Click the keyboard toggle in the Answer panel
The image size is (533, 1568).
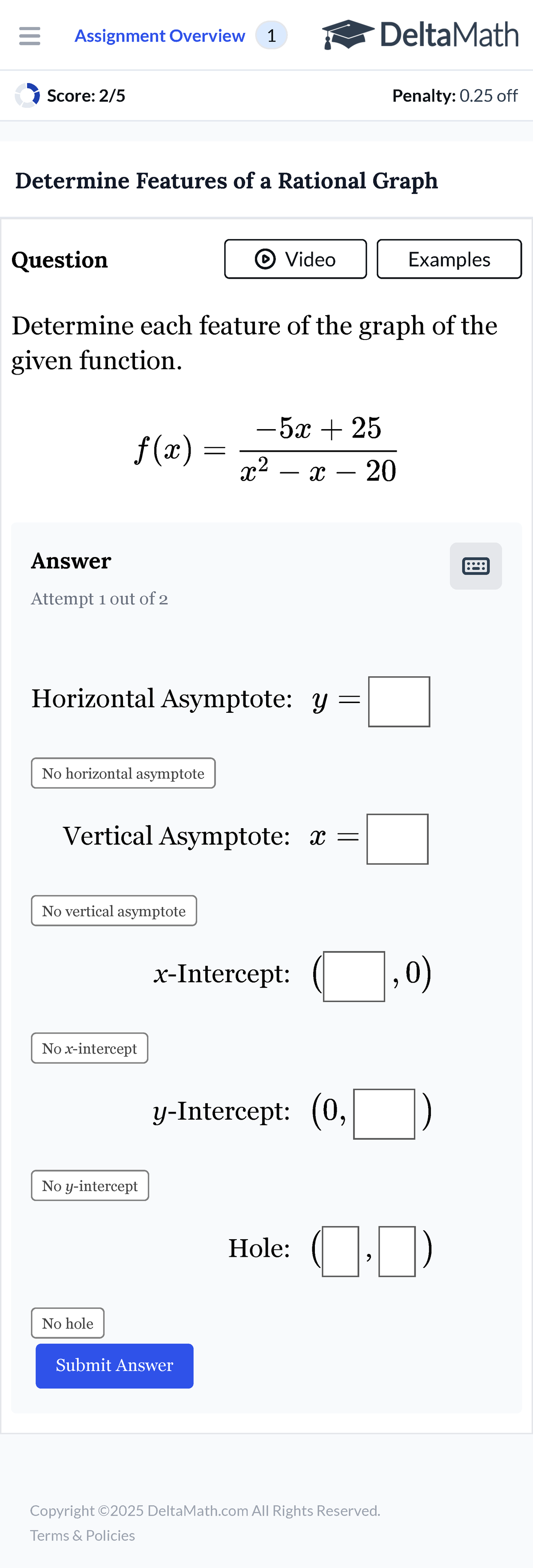[x=475, y=565]
